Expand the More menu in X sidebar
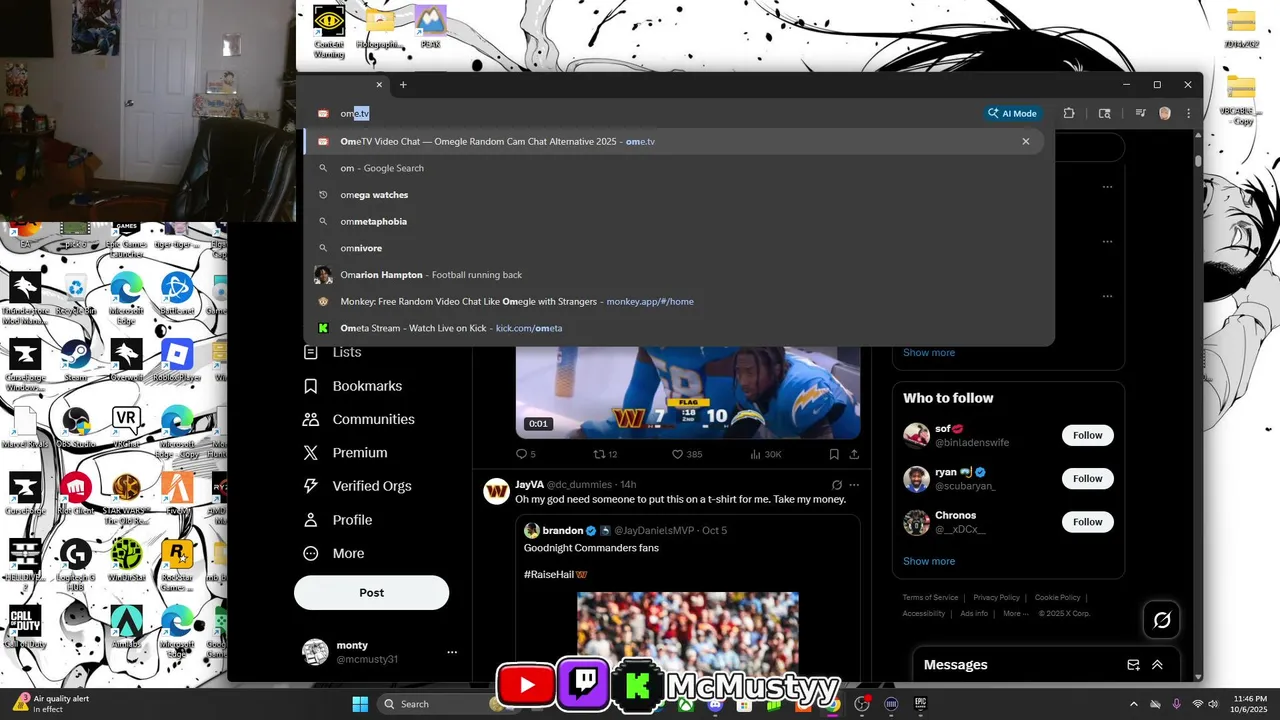1280x720 pixels. point(334,553)
